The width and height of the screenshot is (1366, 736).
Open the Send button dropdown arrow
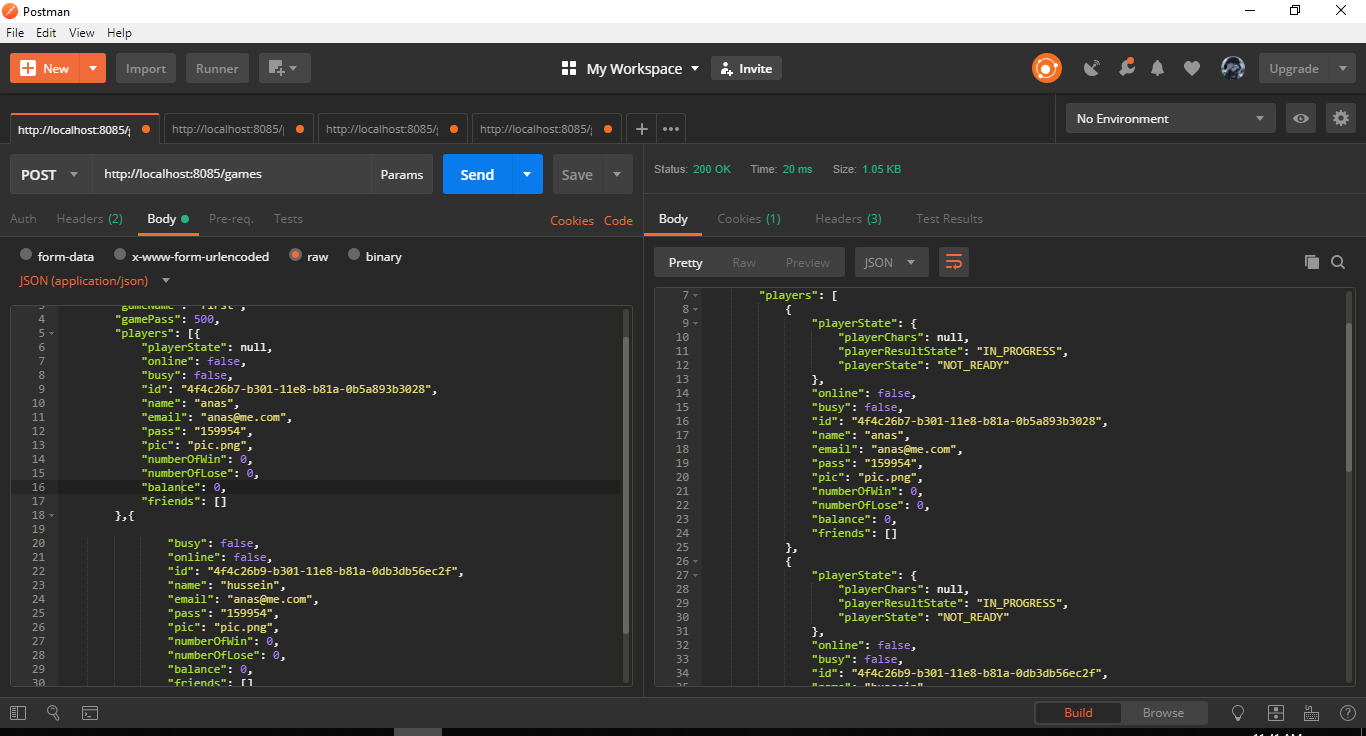(x=527, y=174)
